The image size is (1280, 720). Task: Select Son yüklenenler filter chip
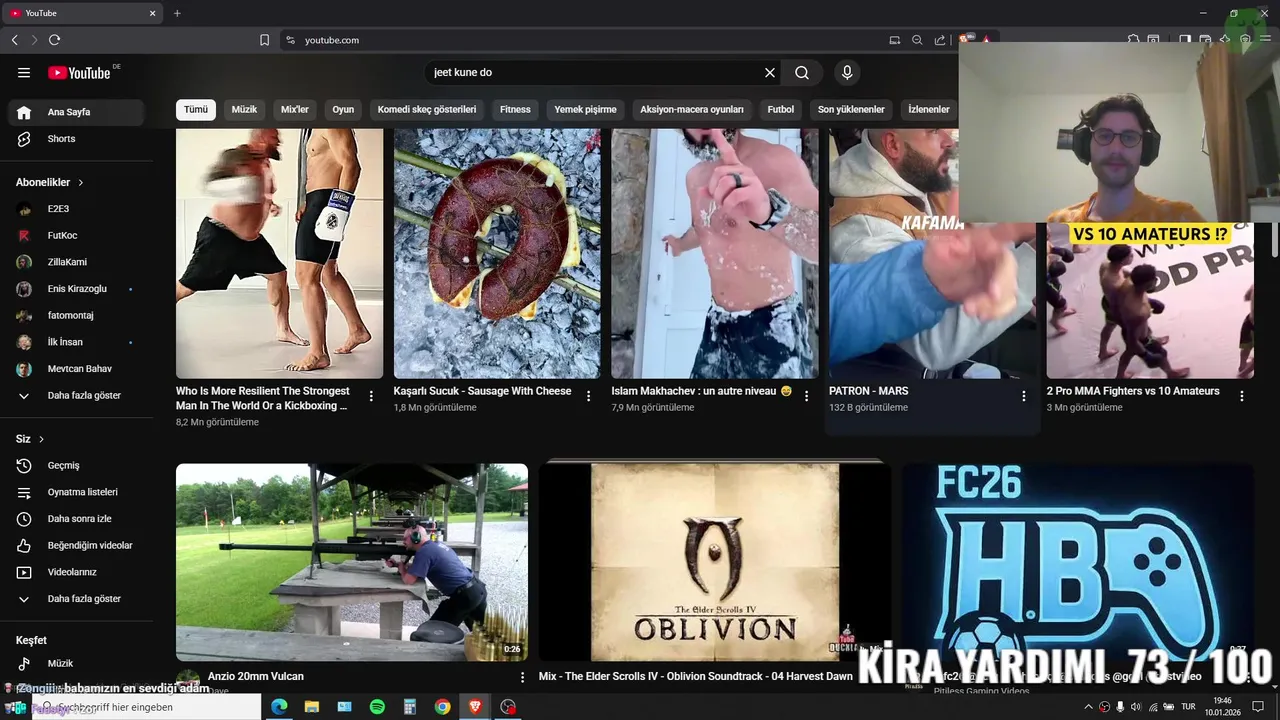pyautogui.click(x=851, y=109)
